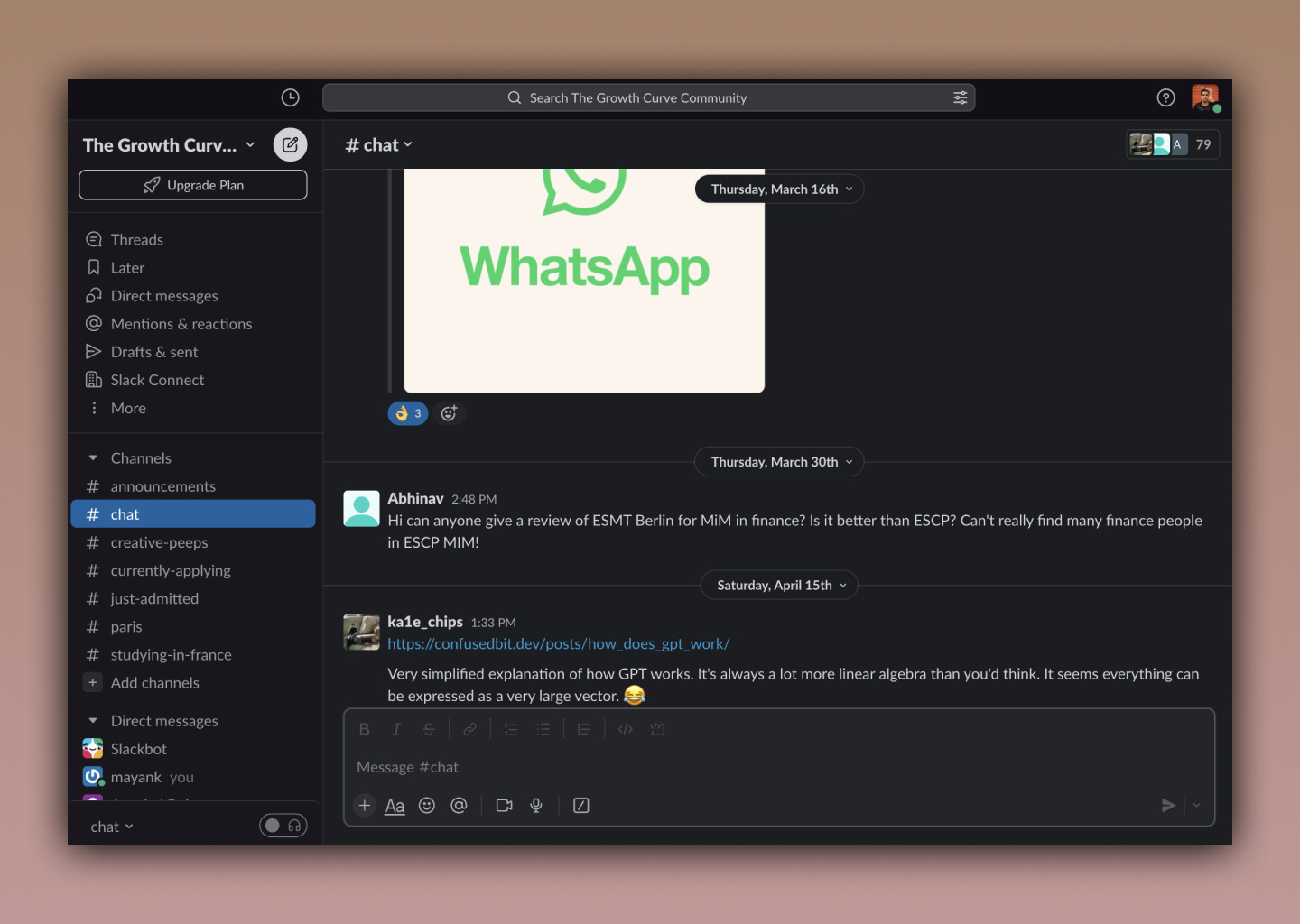Show More sidebar options

193,408
